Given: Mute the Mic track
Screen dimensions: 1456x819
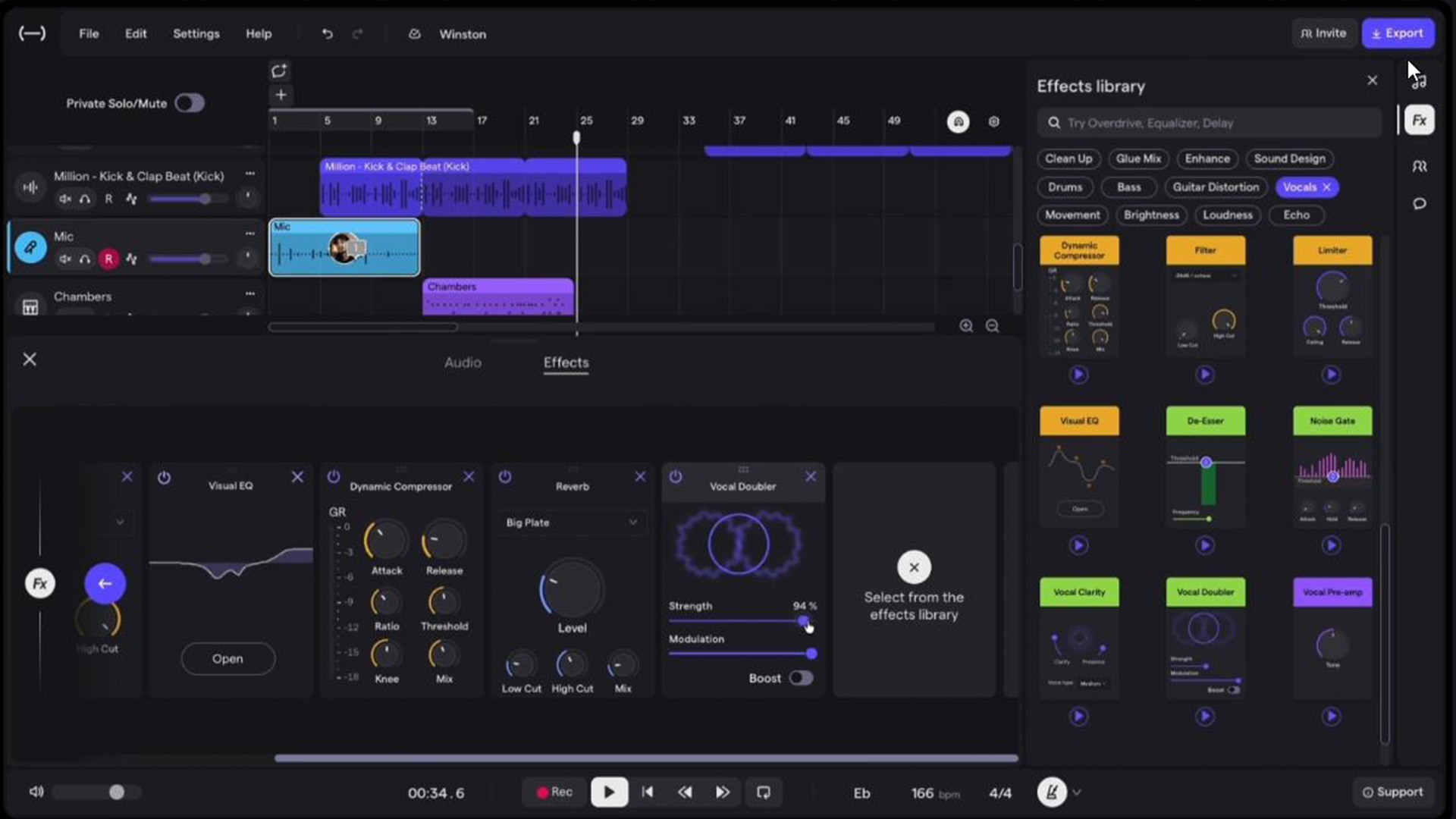Looking at the screenshot, I should pyautogui.click(x=65, y=259).
